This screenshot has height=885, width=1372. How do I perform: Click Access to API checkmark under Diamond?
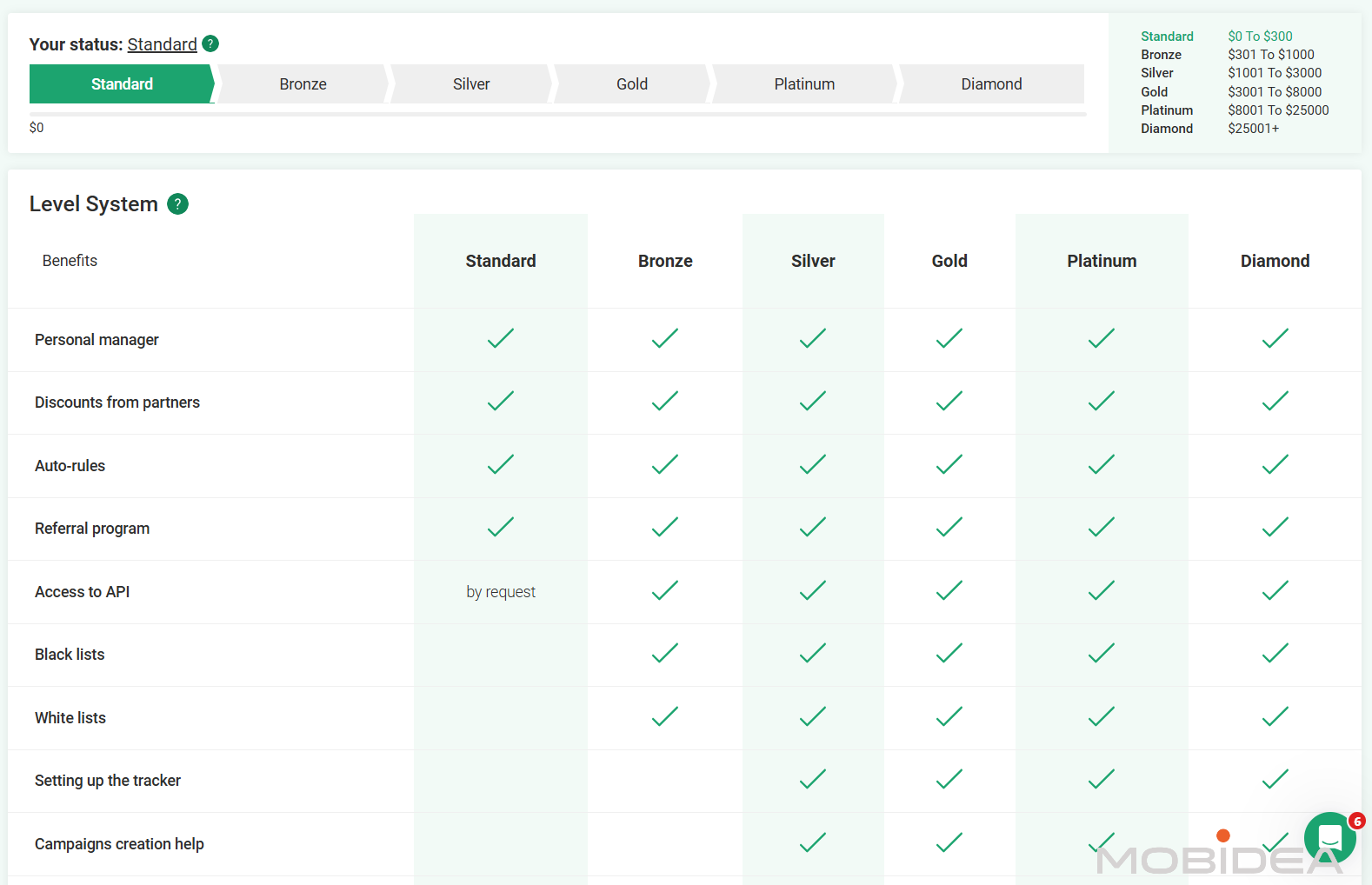[x=1275, y=590]
